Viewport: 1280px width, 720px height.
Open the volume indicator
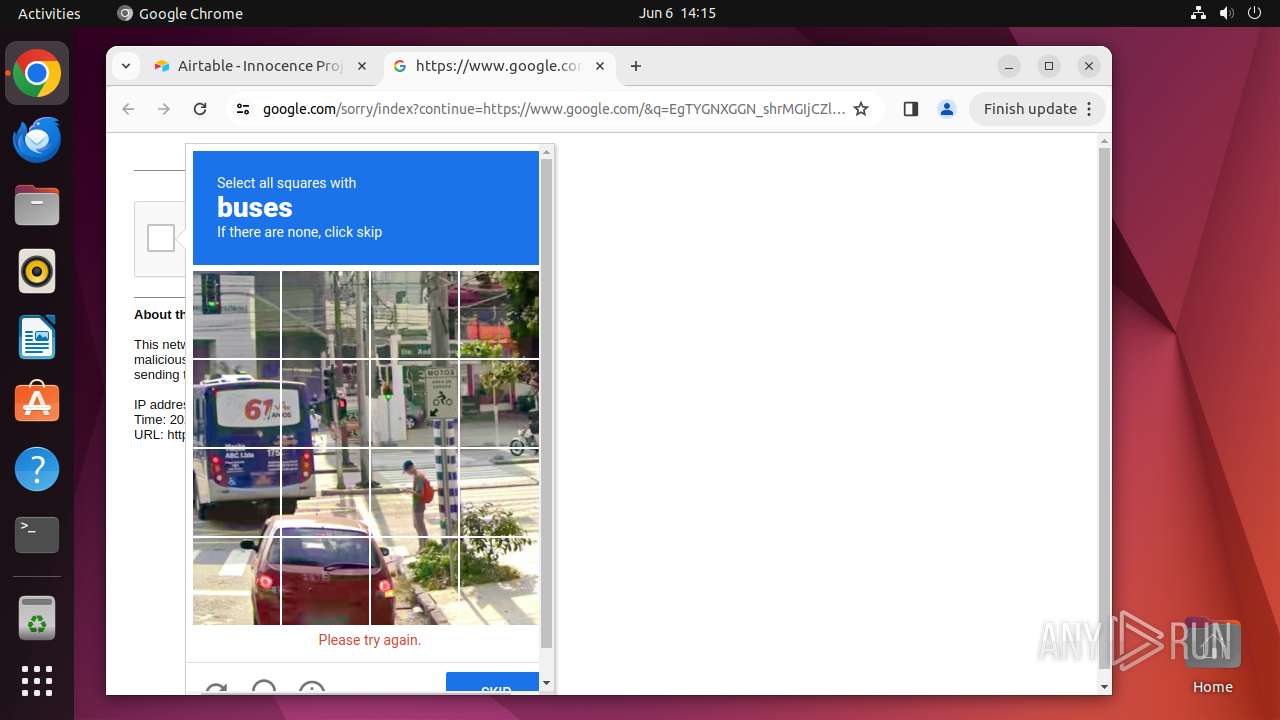(1226, 13)
